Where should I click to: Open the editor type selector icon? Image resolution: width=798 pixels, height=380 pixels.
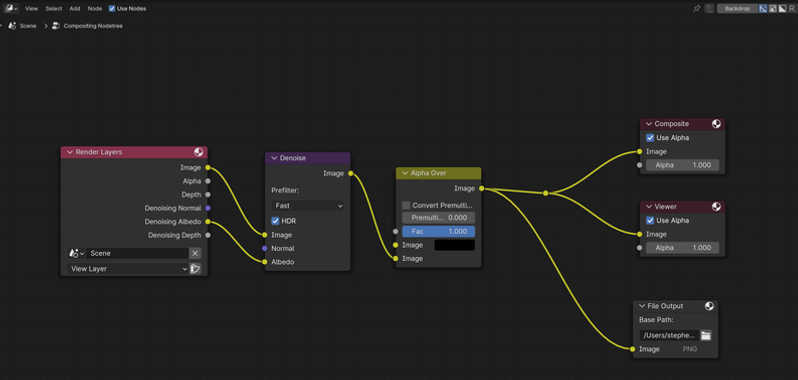point(11,8)
